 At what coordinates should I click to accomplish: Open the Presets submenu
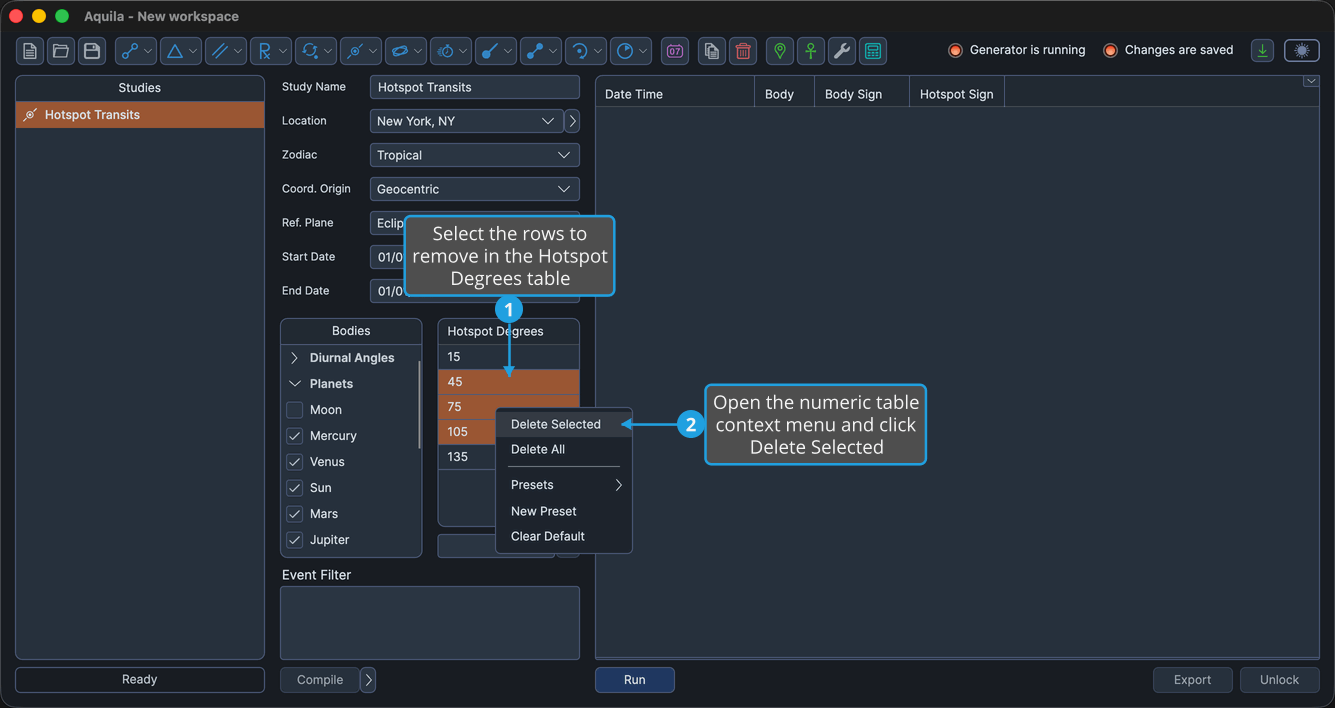tap(564, 485)
